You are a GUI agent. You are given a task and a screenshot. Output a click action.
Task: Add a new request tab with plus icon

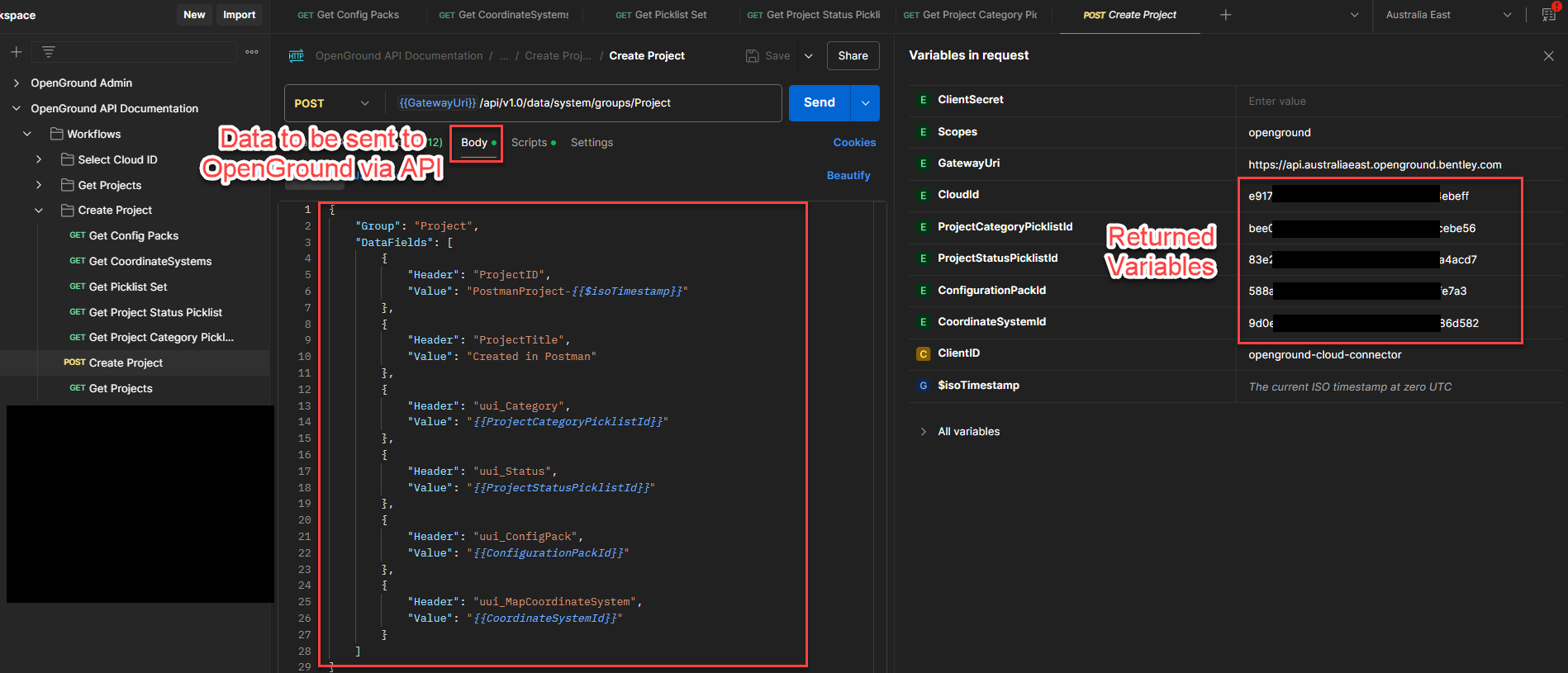click(x=1226, y=15)
